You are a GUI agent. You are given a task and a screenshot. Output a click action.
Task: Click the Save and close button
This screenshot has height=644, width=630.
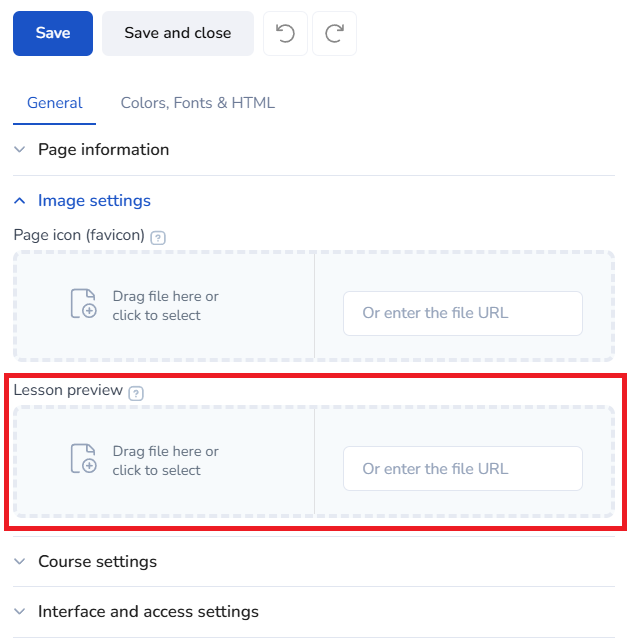pyautogui.click(x=177, y=34)
